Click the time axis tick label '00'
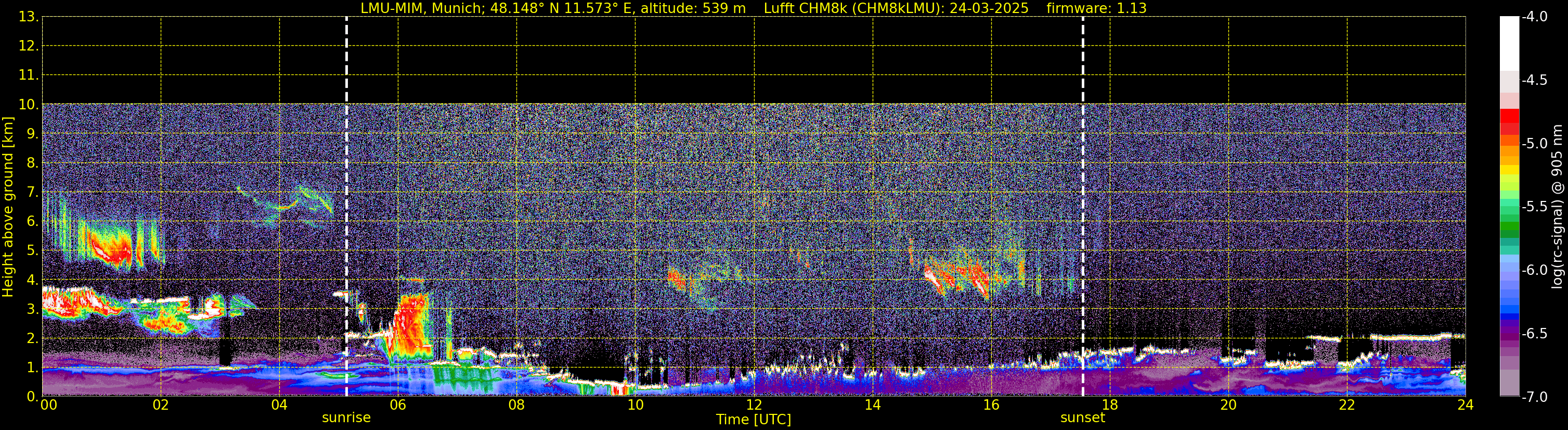 [48, 405]
